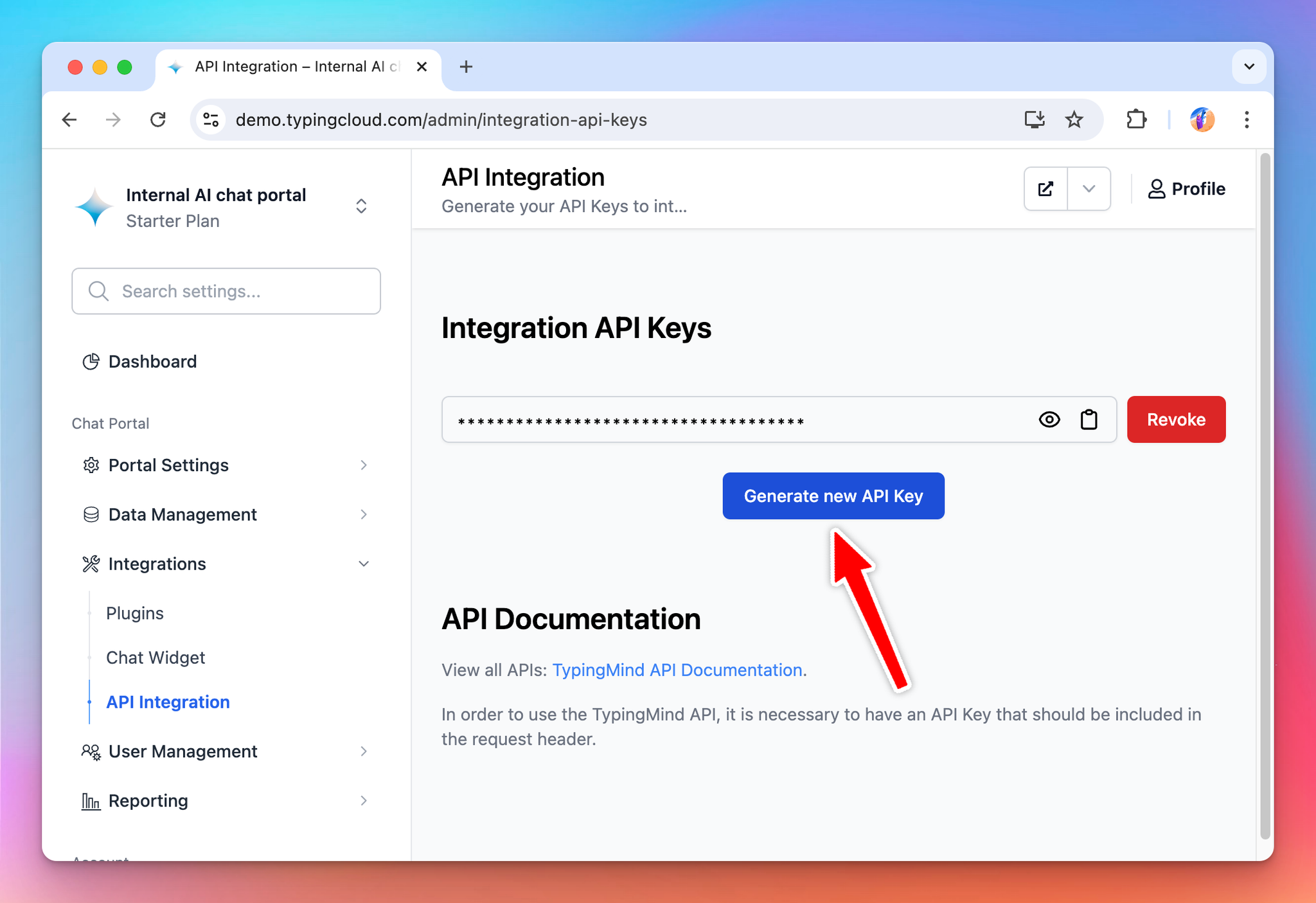Open the browser extensions puzzle icon
Image resolution: width=1316 pixels, height=903 pixels.
point(1136,120)
